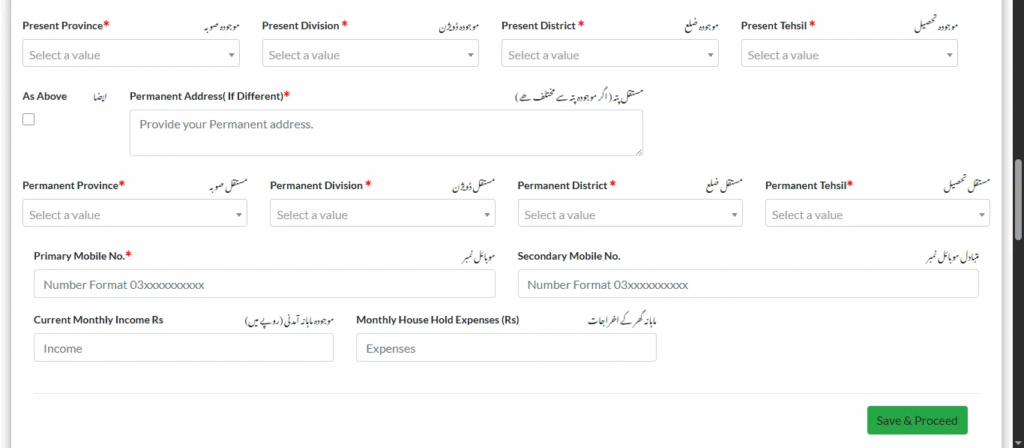
Task: Click the scrollbar down arrow
Action: [1018, 441]
